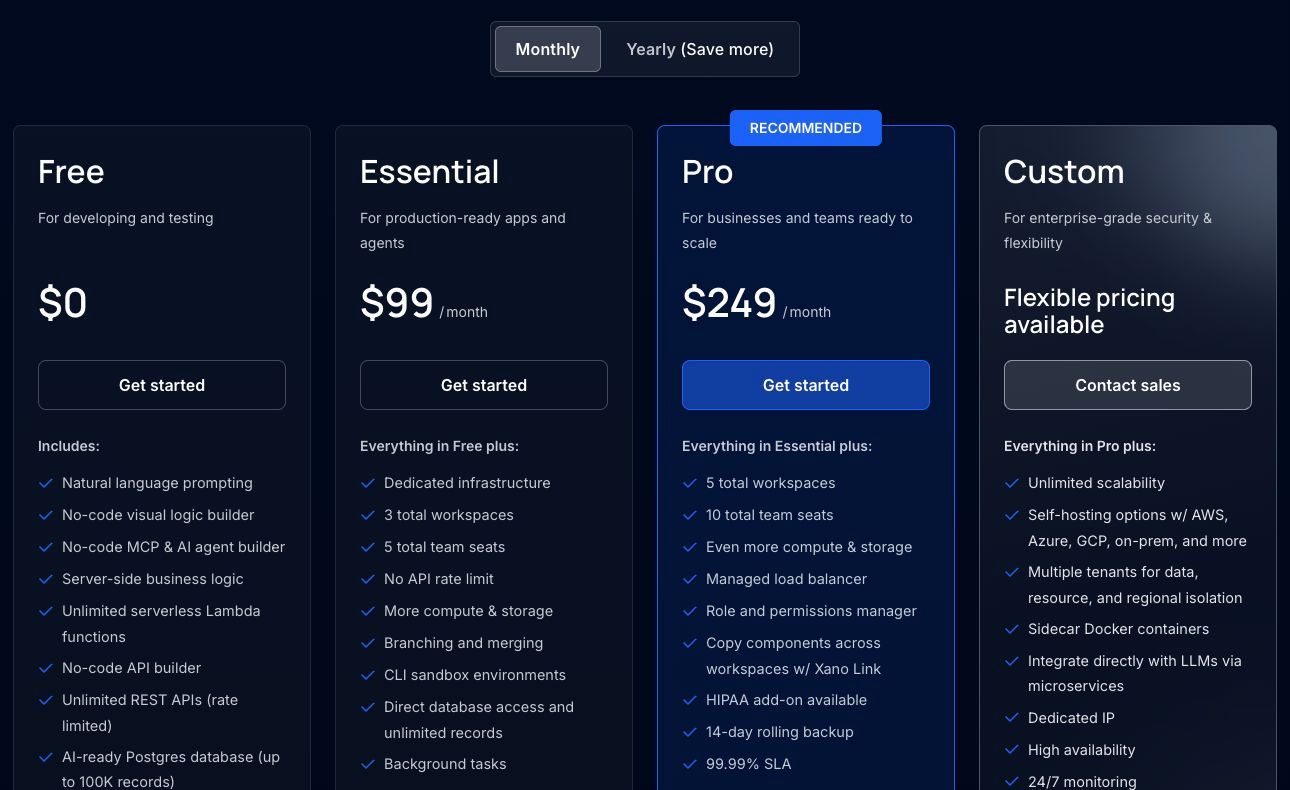Click checkmark beside Managed load balancer

tap(689, 579)
